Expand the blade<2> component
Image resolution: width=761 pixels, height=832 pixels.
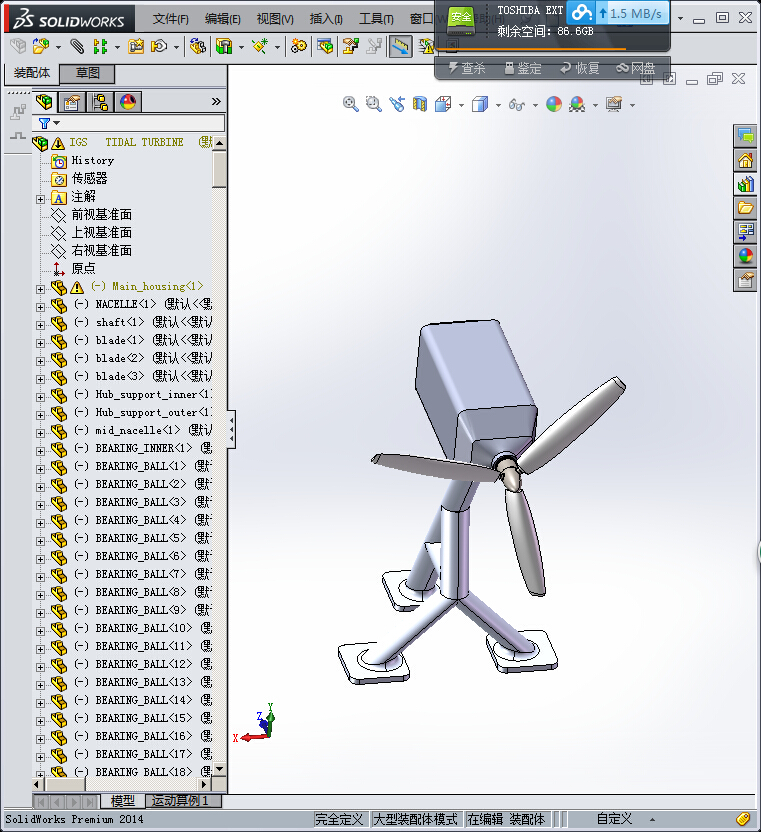click(40, 361)
